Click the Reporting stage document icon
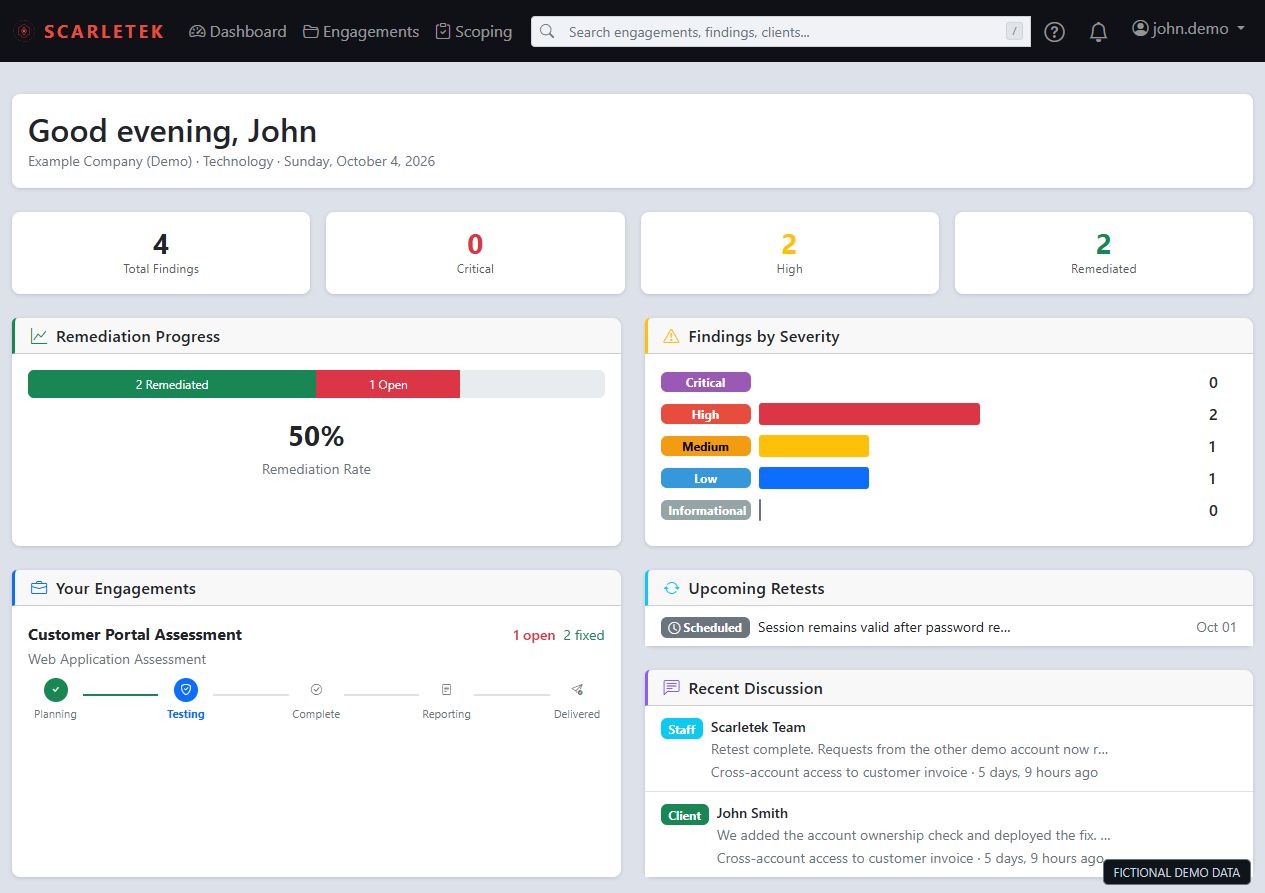Viewport: 1265px width, 893px height. [x=446, y=689]
